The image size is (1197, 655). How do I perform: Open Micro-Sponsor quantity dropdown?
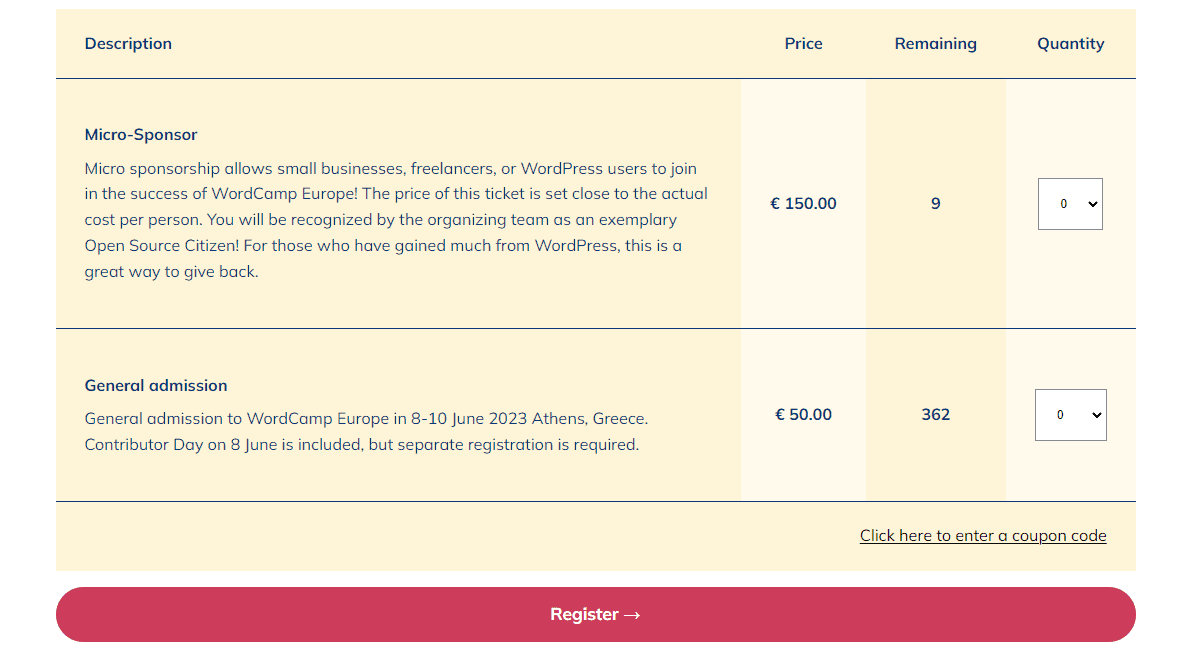(x=1070, y=204)
